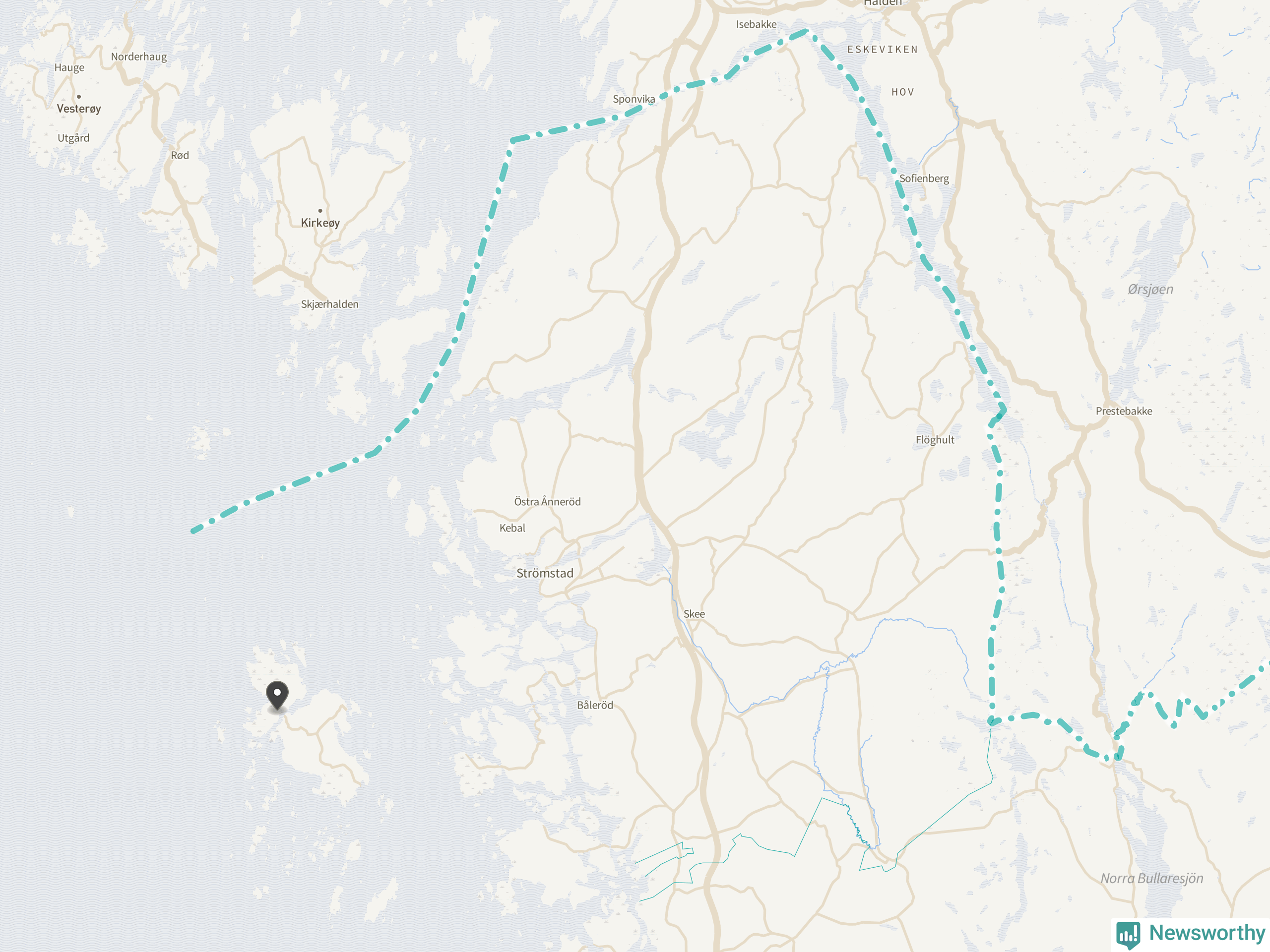Click the Skee town label
The height and width of the screenshot is (952, 1270).
tap(694, 614)
